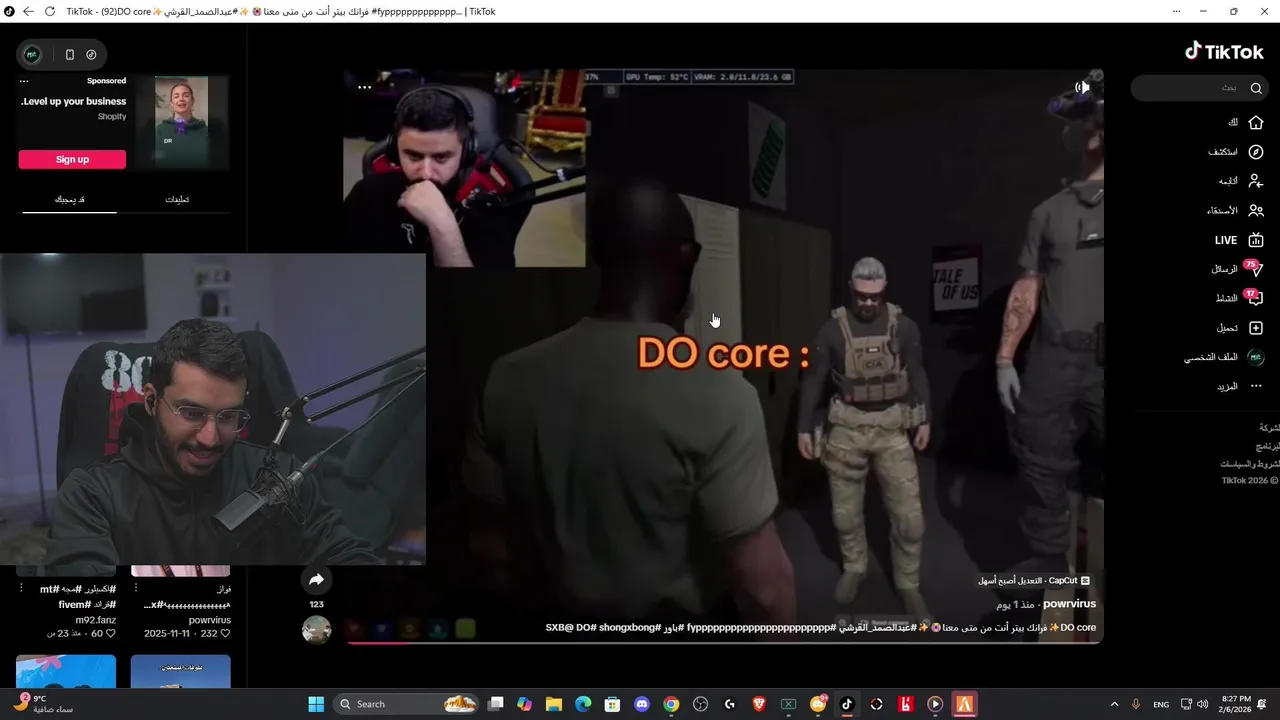Reload the TikTok page
Viewport: 1280px width, 720px height.
49,11
